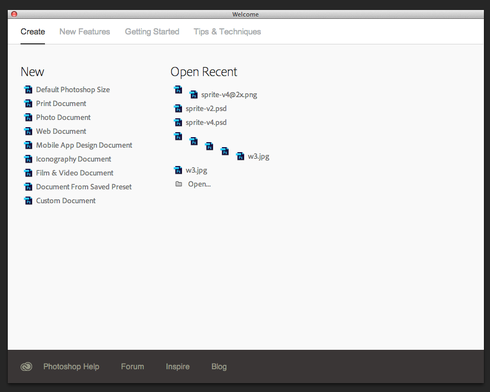This screenshot has width=490, height=392.
Task: Click icon beside Film & Video Document
Action: pyautogui.click(x=28, y=173)
